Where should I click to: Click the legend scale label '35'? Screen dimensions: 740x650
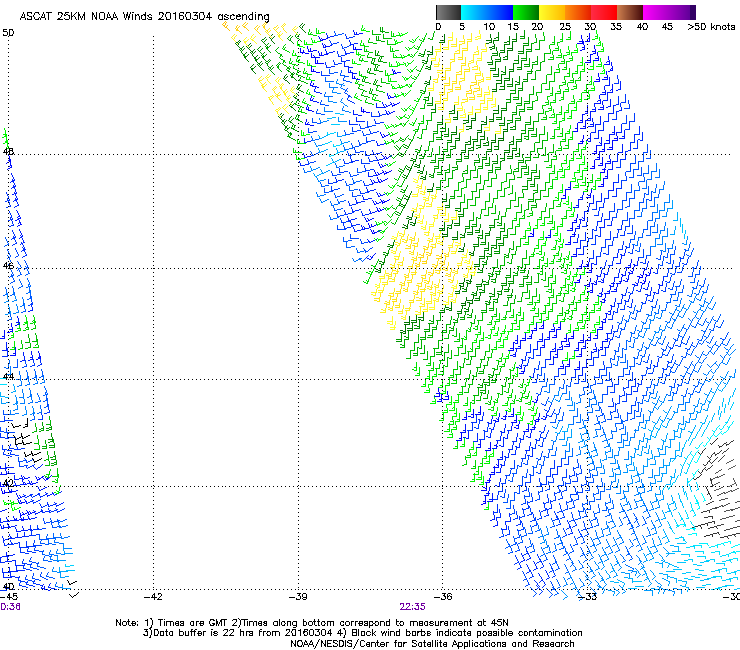tap(616, 27)
